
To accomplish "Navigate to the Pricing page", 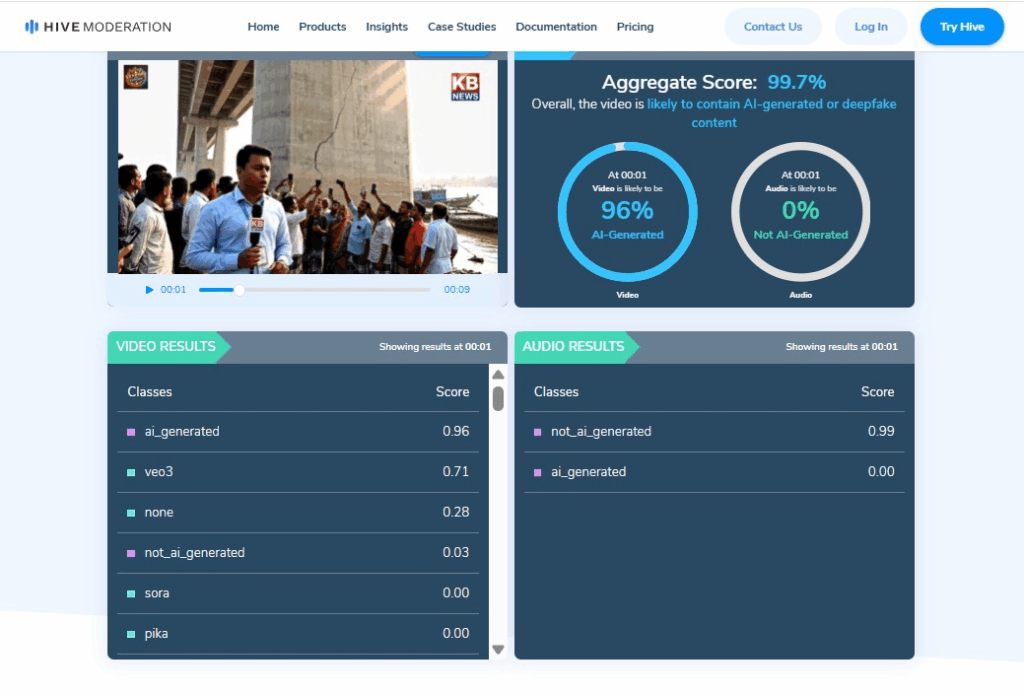I will coord(635,27).
